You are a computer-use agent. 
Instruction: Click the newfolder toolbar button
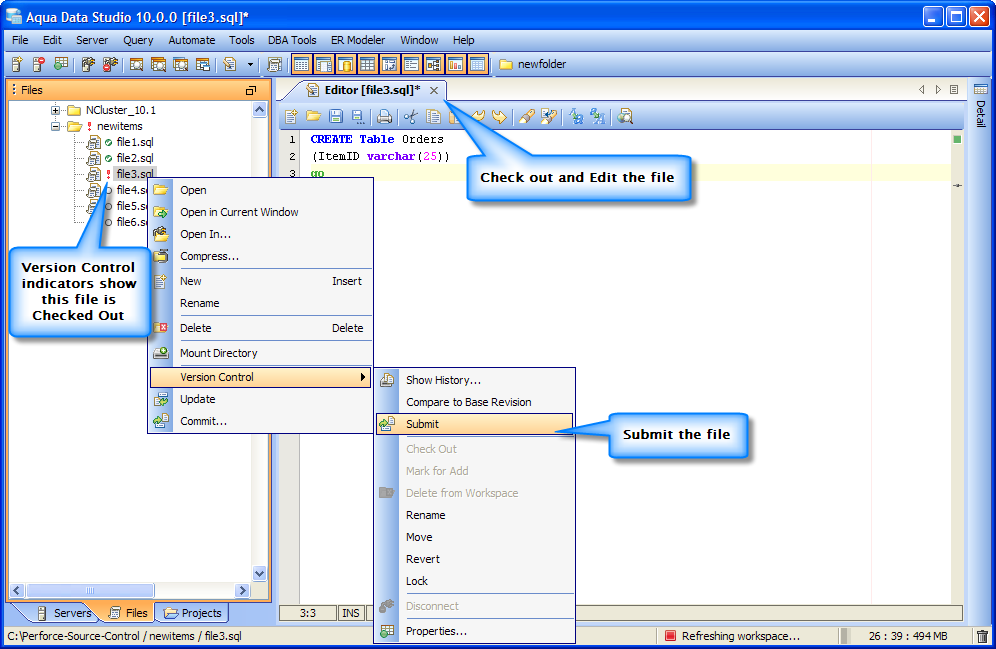point(533,64)
